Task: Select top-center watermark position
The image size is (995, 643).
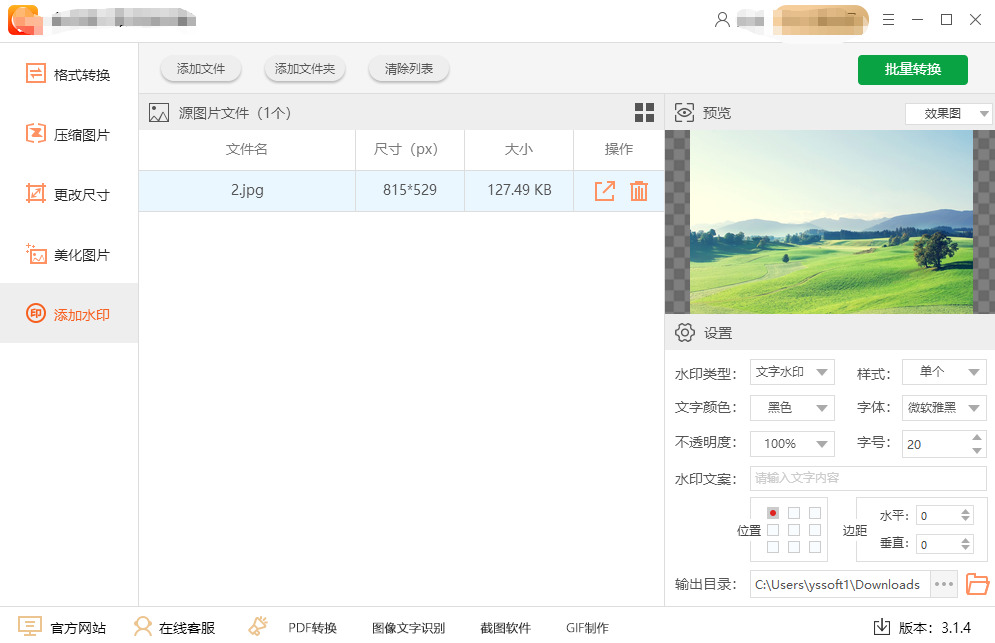Action: [x=794, y=513]
